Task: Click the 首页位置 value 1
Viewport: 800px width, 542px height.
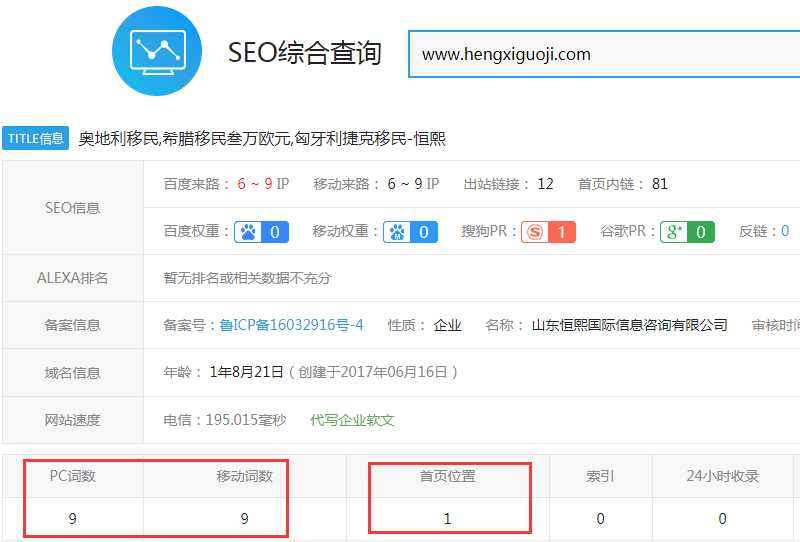Action: [x=447, y=519]
